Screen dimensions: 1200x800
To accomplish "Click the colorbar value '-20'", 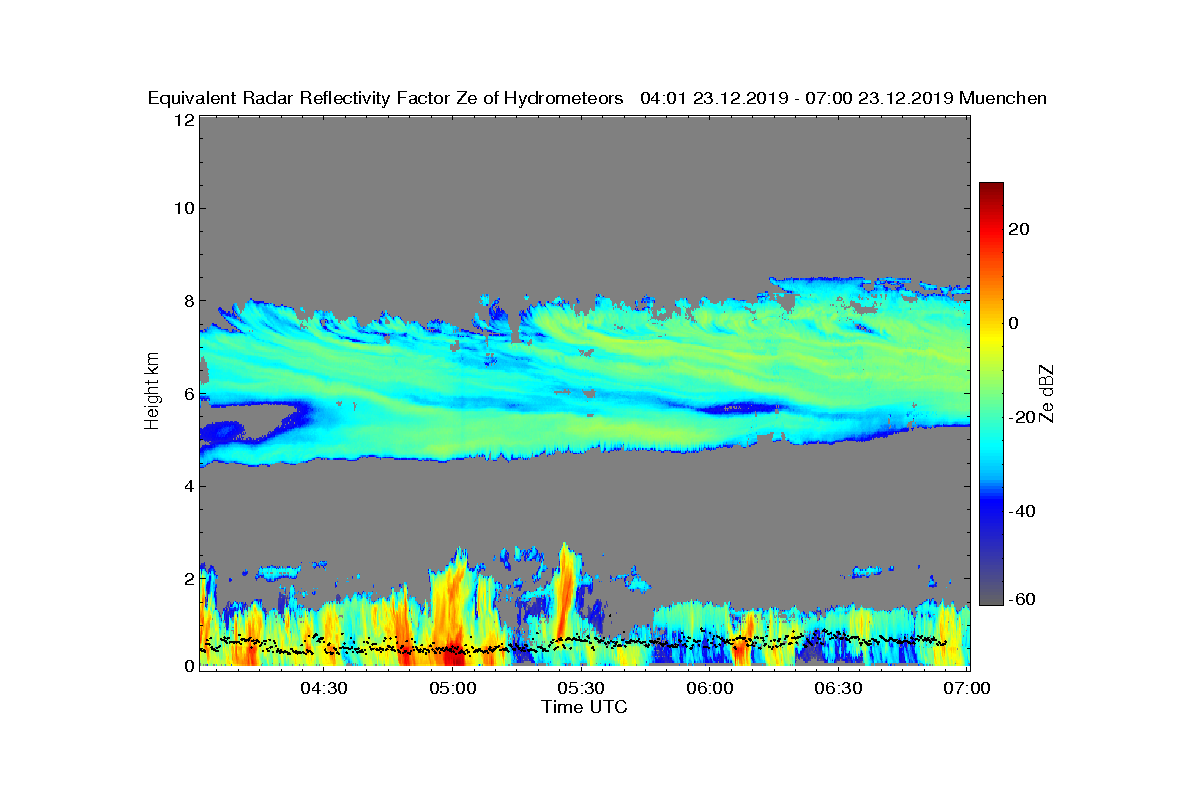I will point(1022,417).
